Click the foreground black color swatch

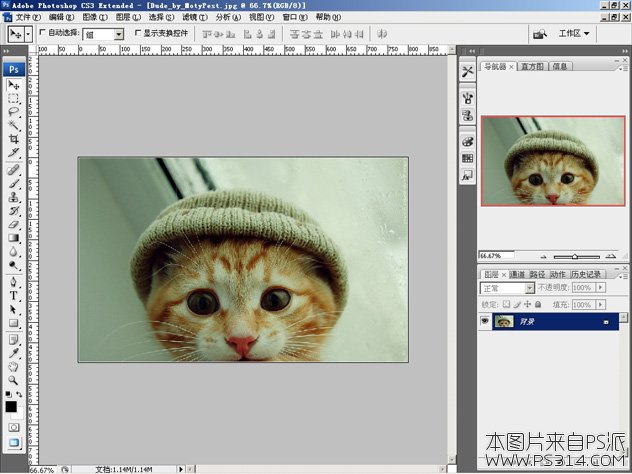[x=11, y=406]
